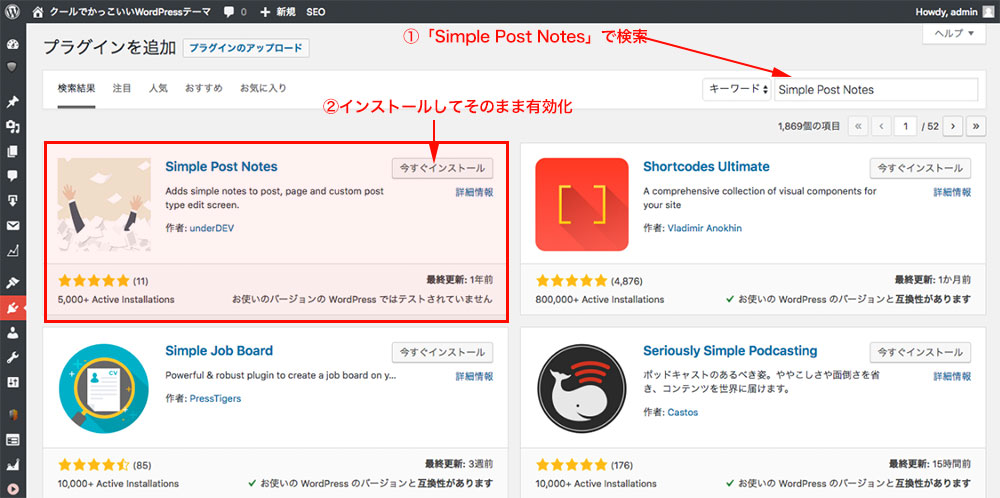
Task: Click the current page number field
Action: click(905, 126)
